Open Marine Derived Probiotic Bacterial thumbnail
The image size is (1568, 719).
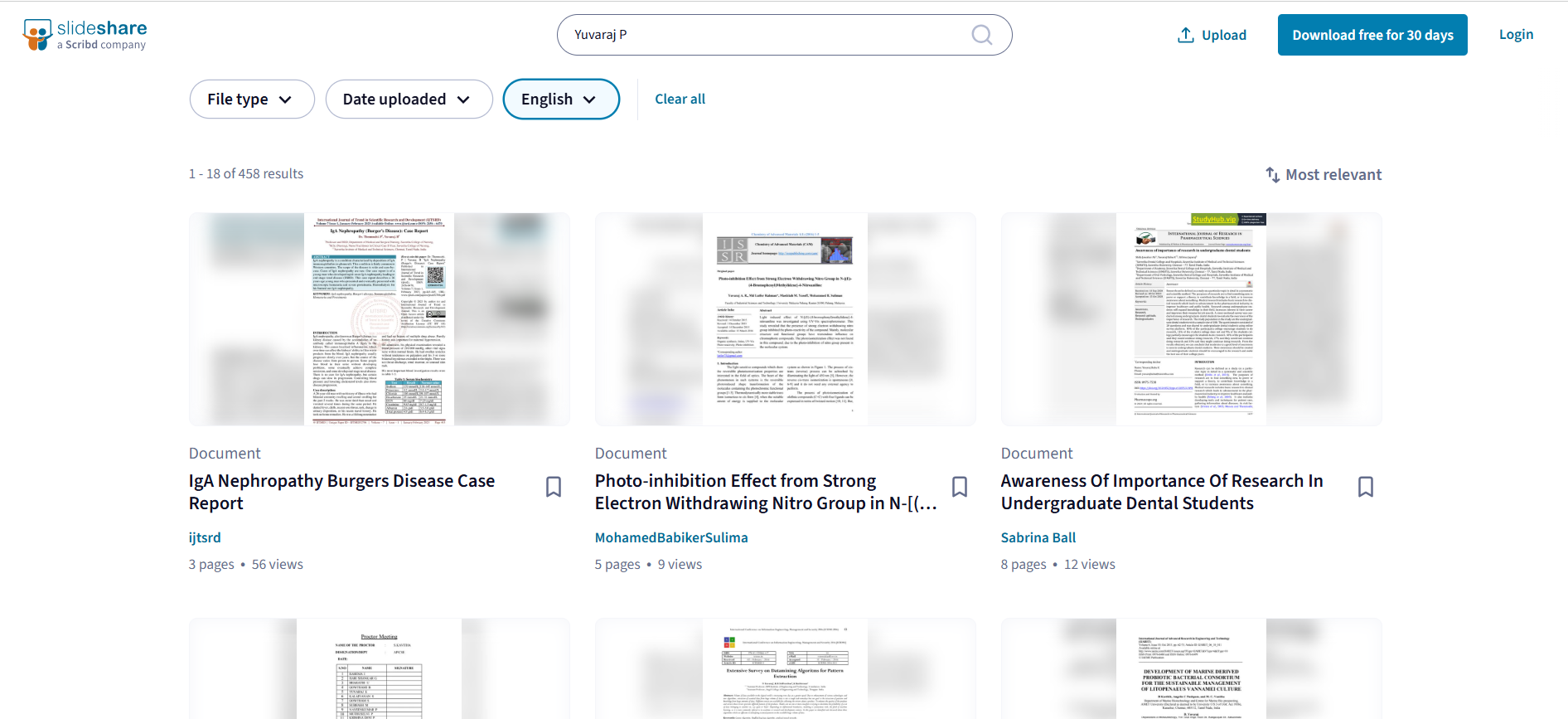point(1192,668)
